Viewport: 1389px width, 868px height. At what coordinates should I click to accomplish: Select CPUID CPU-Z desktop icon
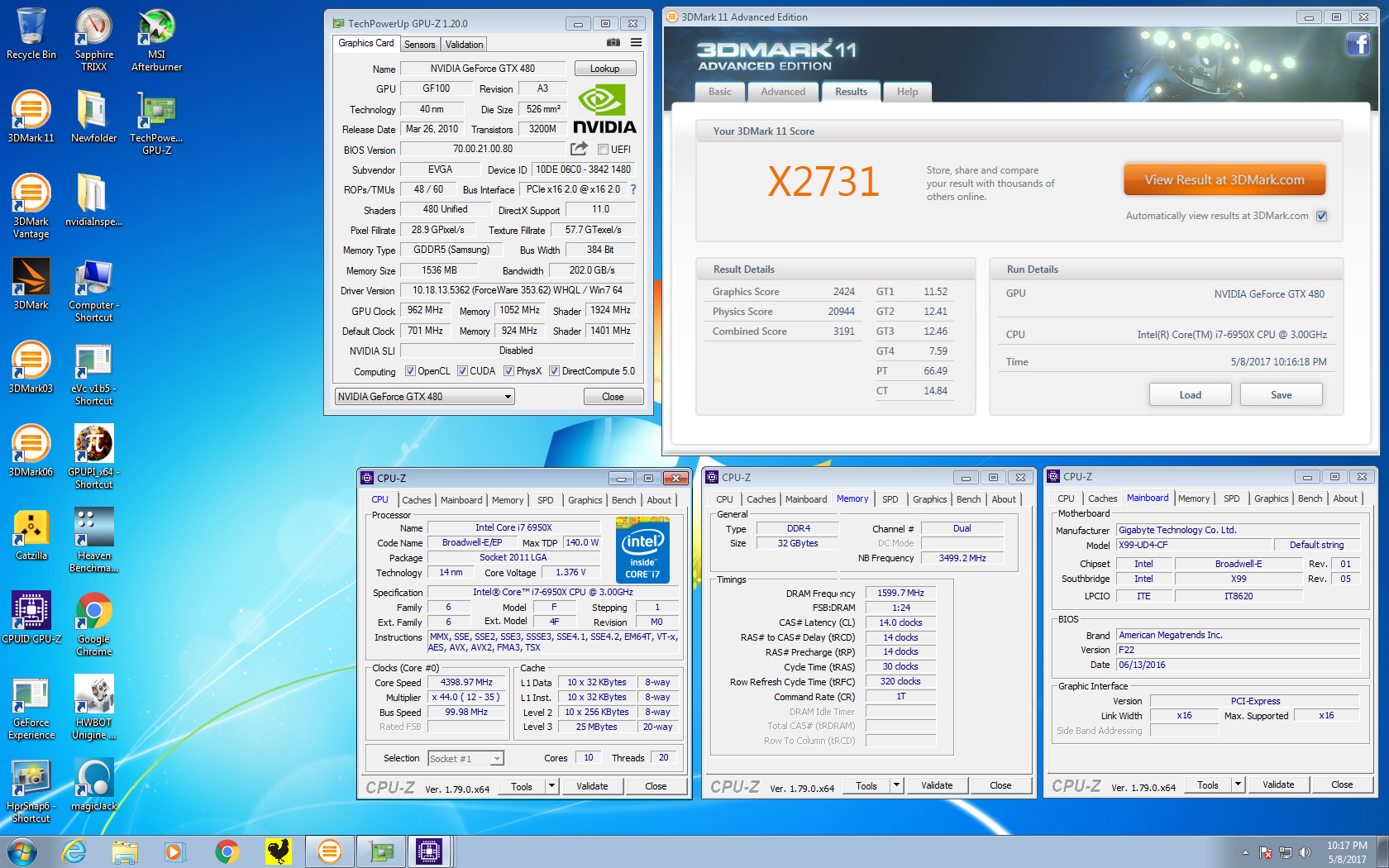(x=31, y=618)
